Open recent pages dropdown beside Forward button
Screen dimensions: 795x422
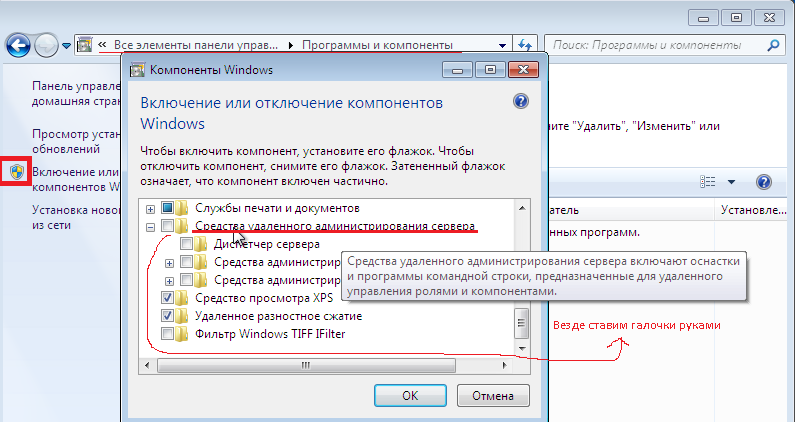click(x=66, y=46)
